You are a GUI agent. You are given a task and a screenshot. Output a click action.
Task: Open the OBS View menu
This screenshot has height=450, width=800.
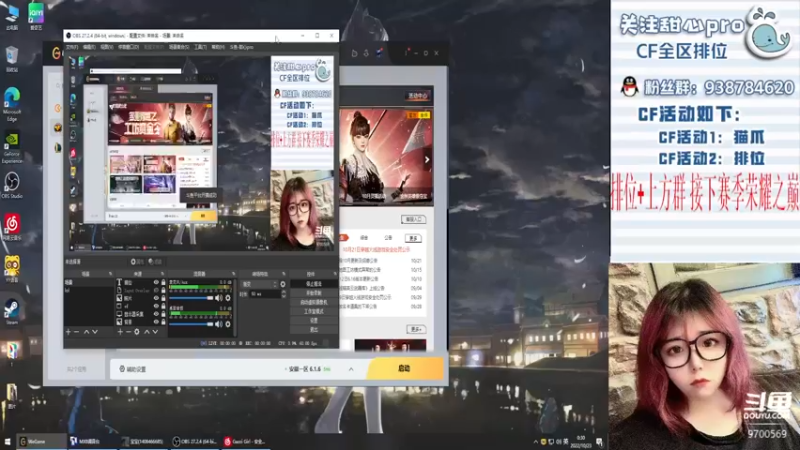point(107,47)
